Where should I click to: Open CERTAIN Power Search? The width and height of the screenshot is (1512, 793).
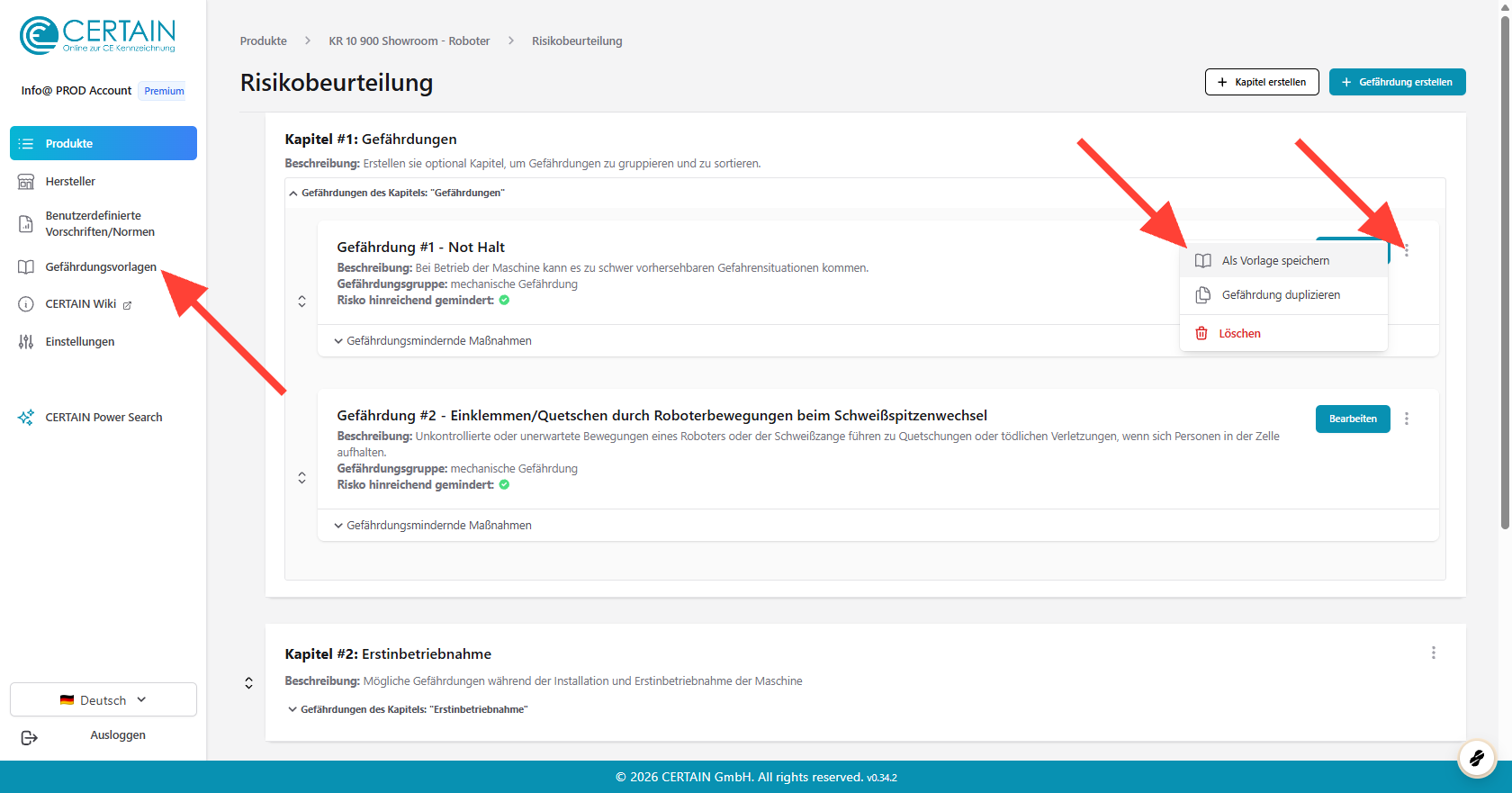coord(103,418)
